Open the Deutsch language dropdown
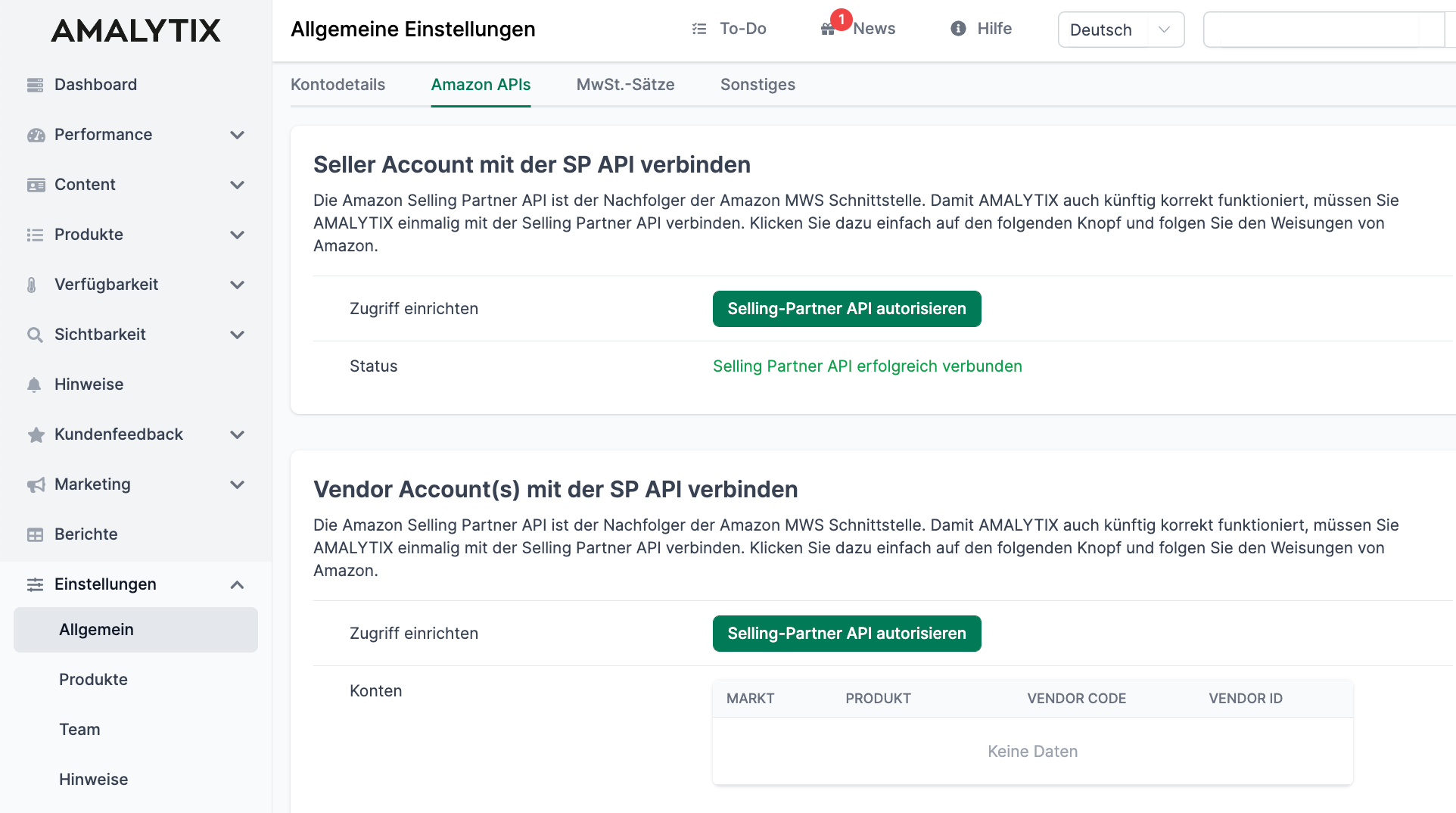 (x=1121, y=29)
